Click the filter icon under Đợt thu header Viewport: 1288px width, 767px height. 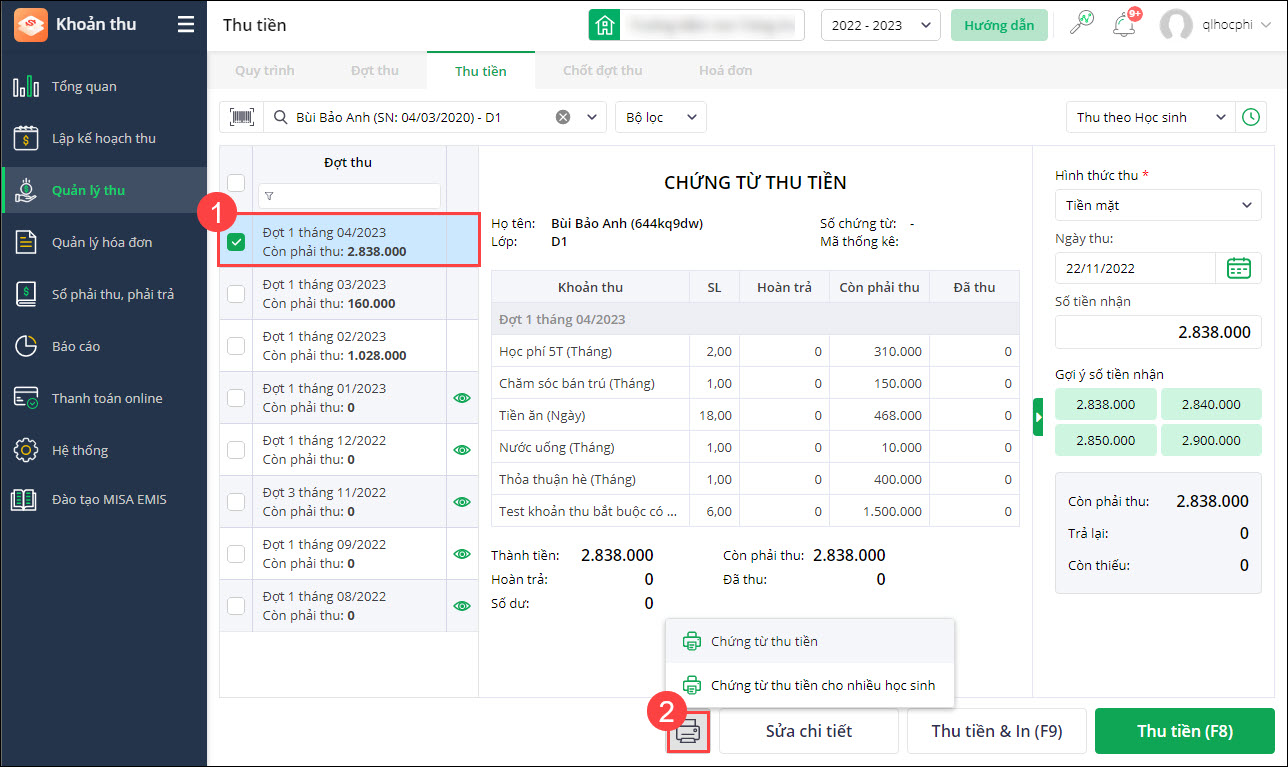[x=269, y=196]
